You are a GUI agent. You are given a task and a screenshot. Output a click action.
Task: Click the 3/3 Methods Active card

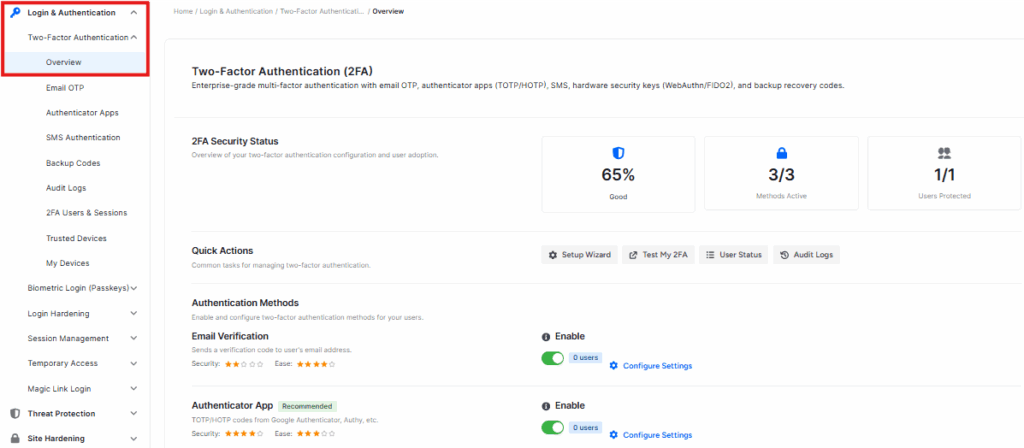pos(781,174)
